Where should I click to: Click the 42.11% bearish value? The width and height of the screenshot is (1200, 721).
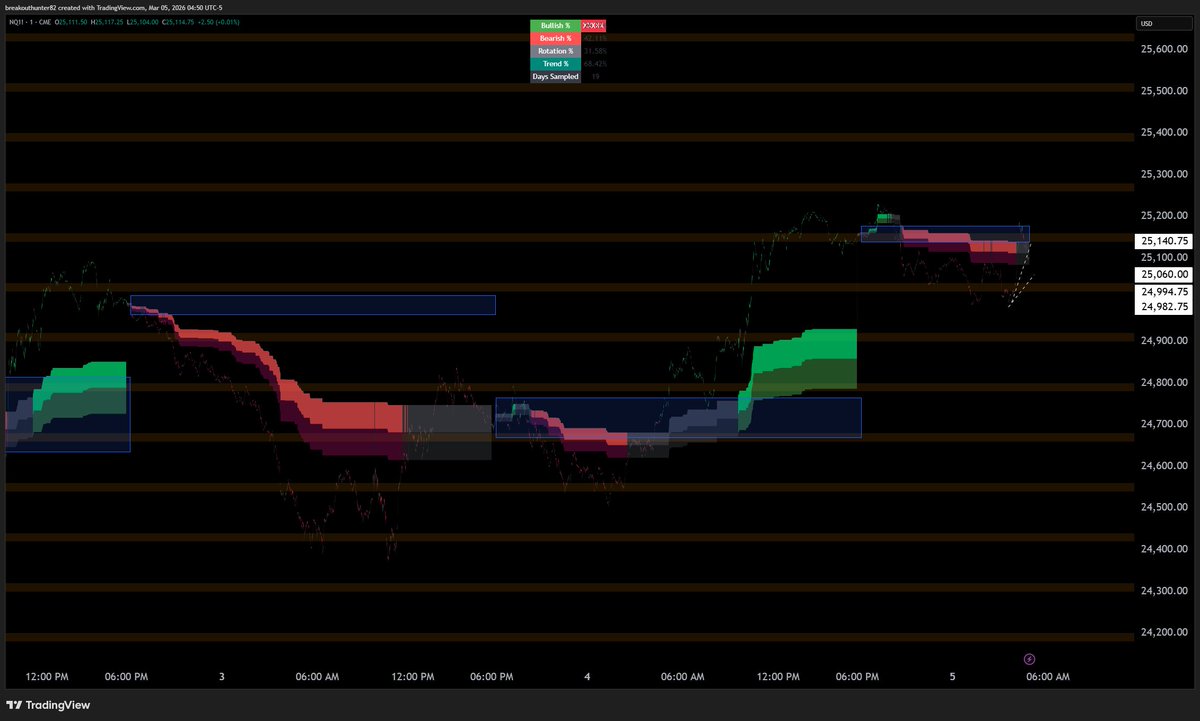pyautogui.click(x=594, y=38)
